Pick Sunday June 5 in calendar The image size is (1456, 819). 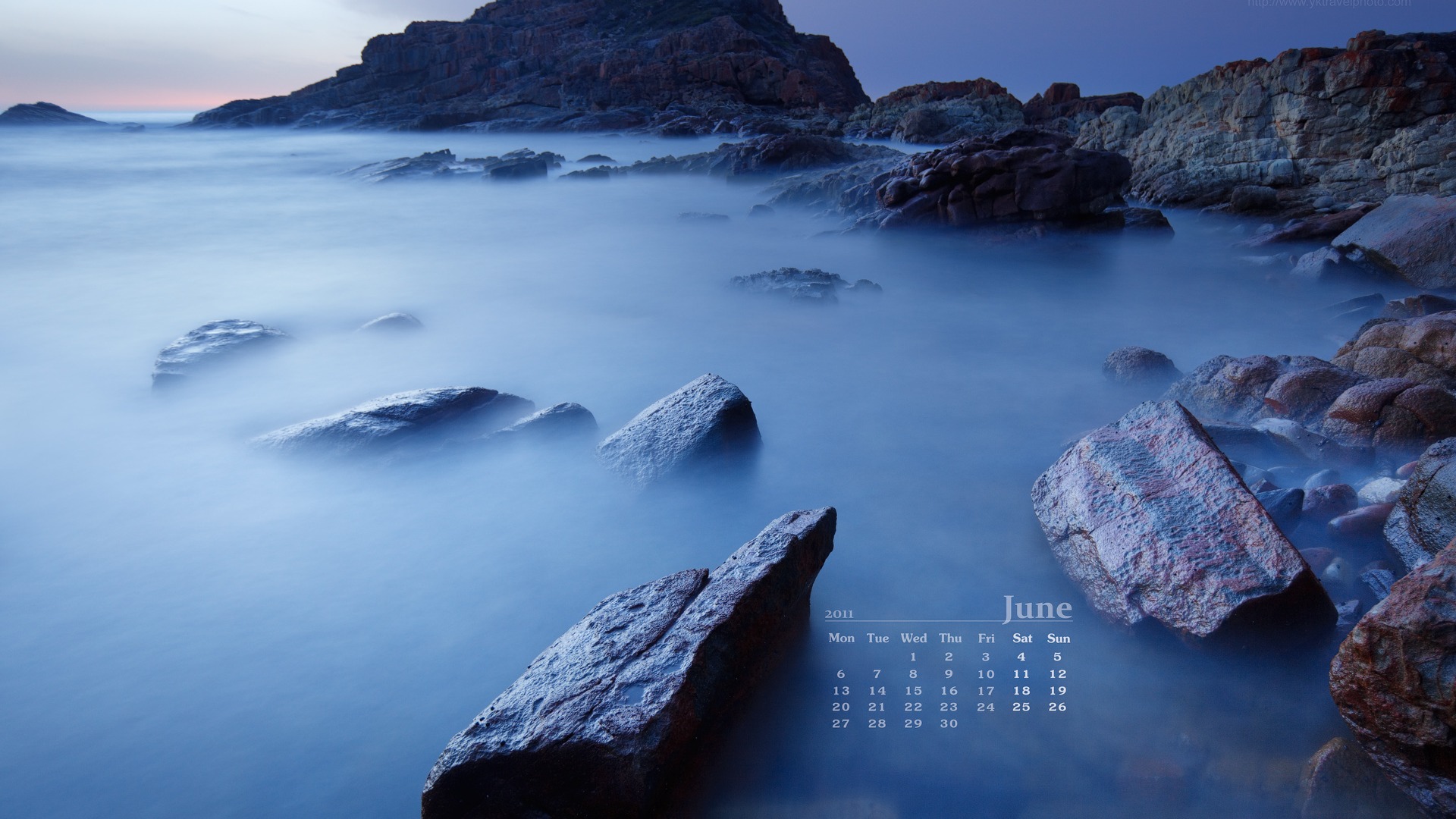click(1058, 657)
